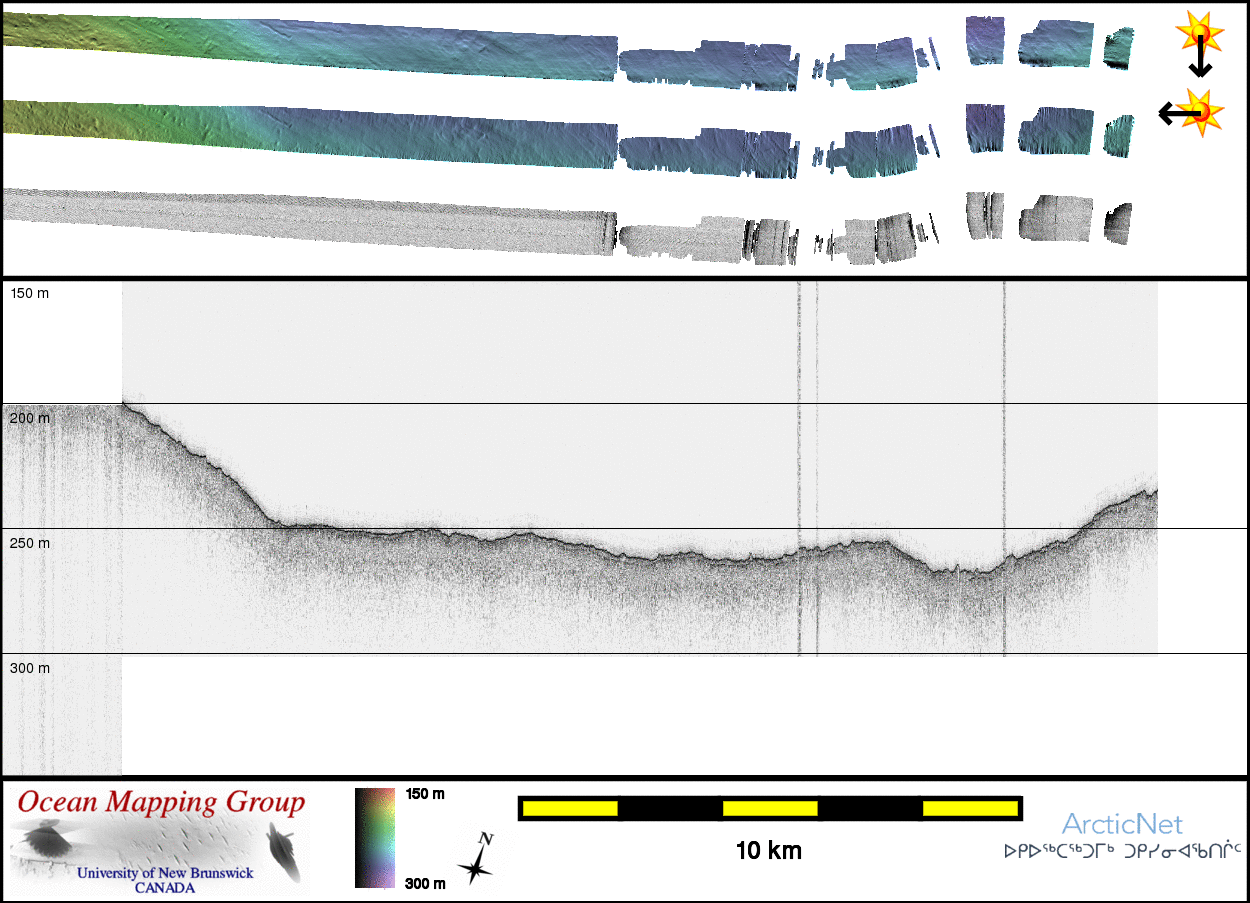Click the 250 m depth axis label
The height and width of the screenshot is (903, 1250).
point(29,543)
